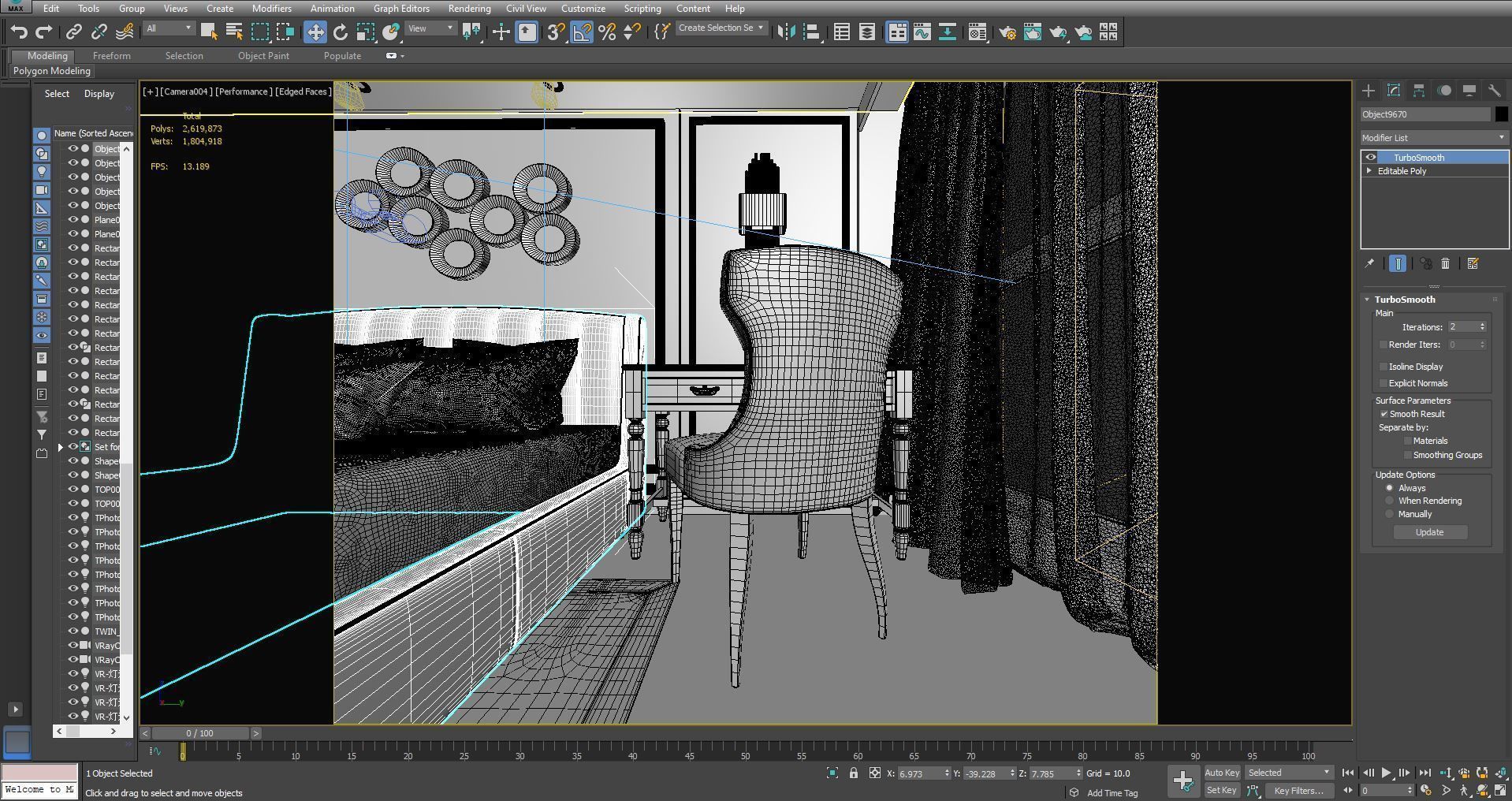Select the When Rendering radio option

(1390, 501)
